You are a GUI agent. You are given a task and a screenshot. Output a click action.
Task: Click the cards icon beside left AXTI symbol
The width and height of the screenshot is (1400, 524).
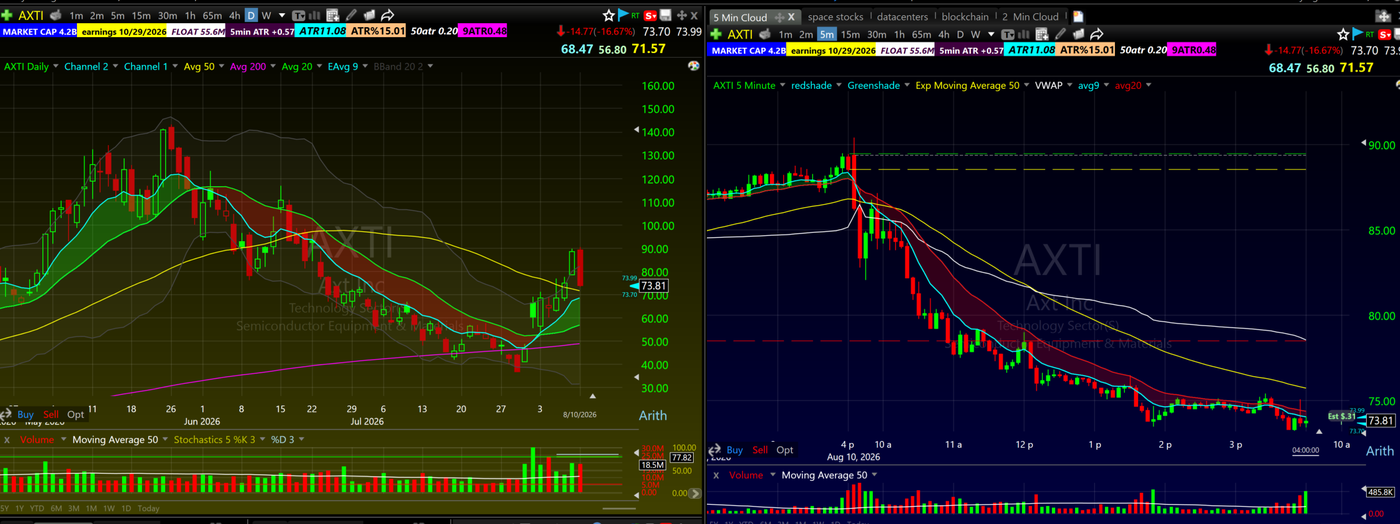point(54,15)
